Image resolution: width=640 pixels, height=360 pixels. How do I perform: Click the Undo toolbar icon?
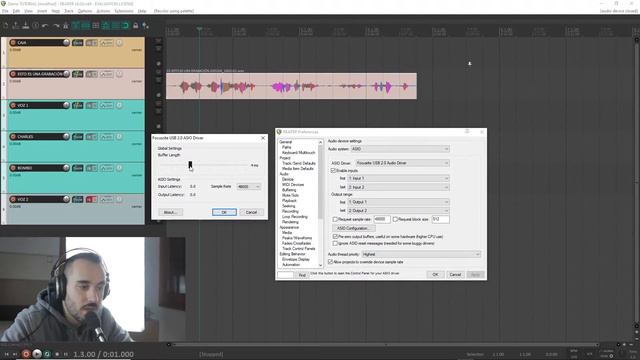[x=45, y=26]
